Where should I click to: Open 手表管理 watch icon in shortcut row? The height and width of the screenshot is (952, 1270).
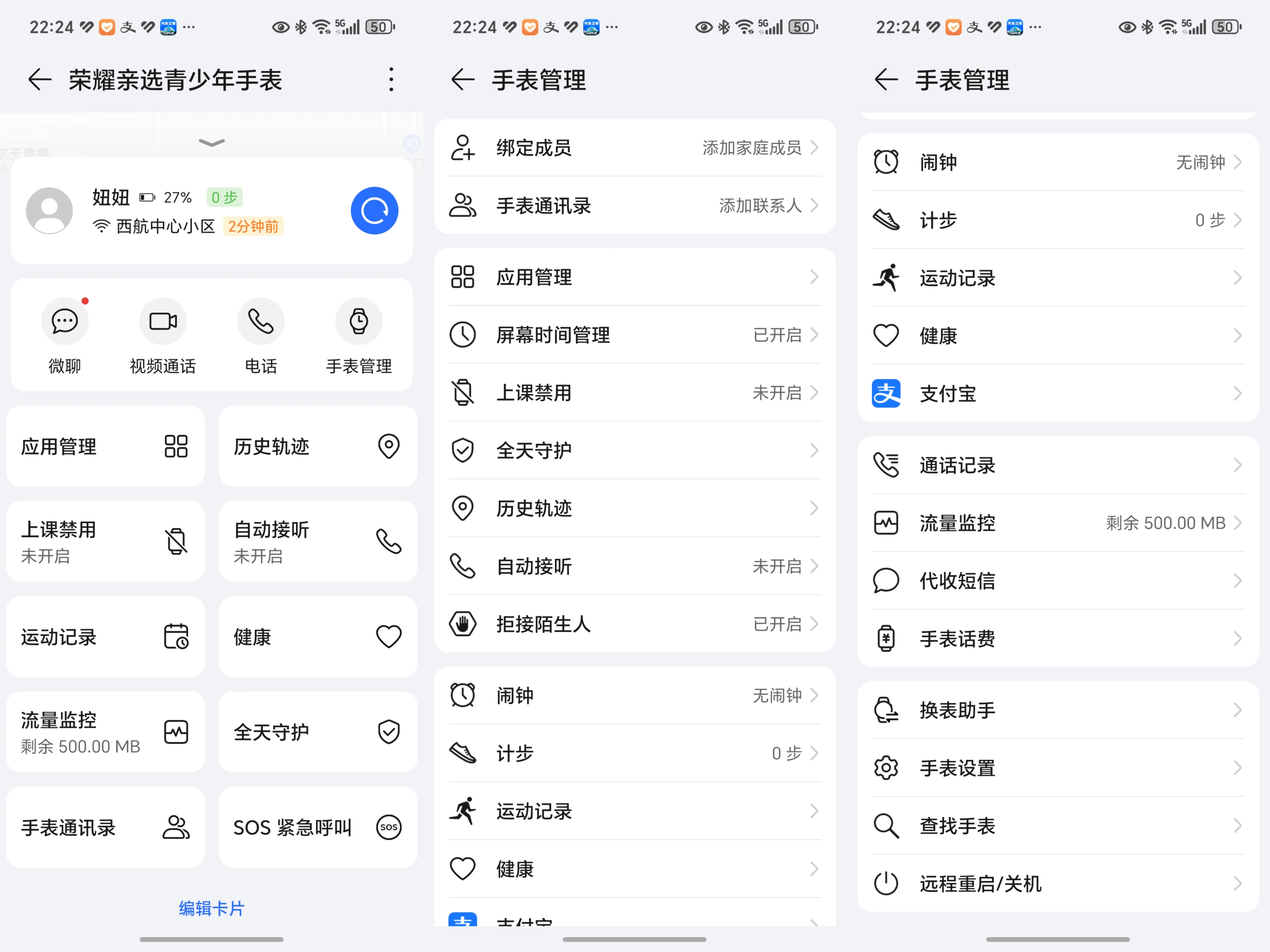tap(359, 321)
